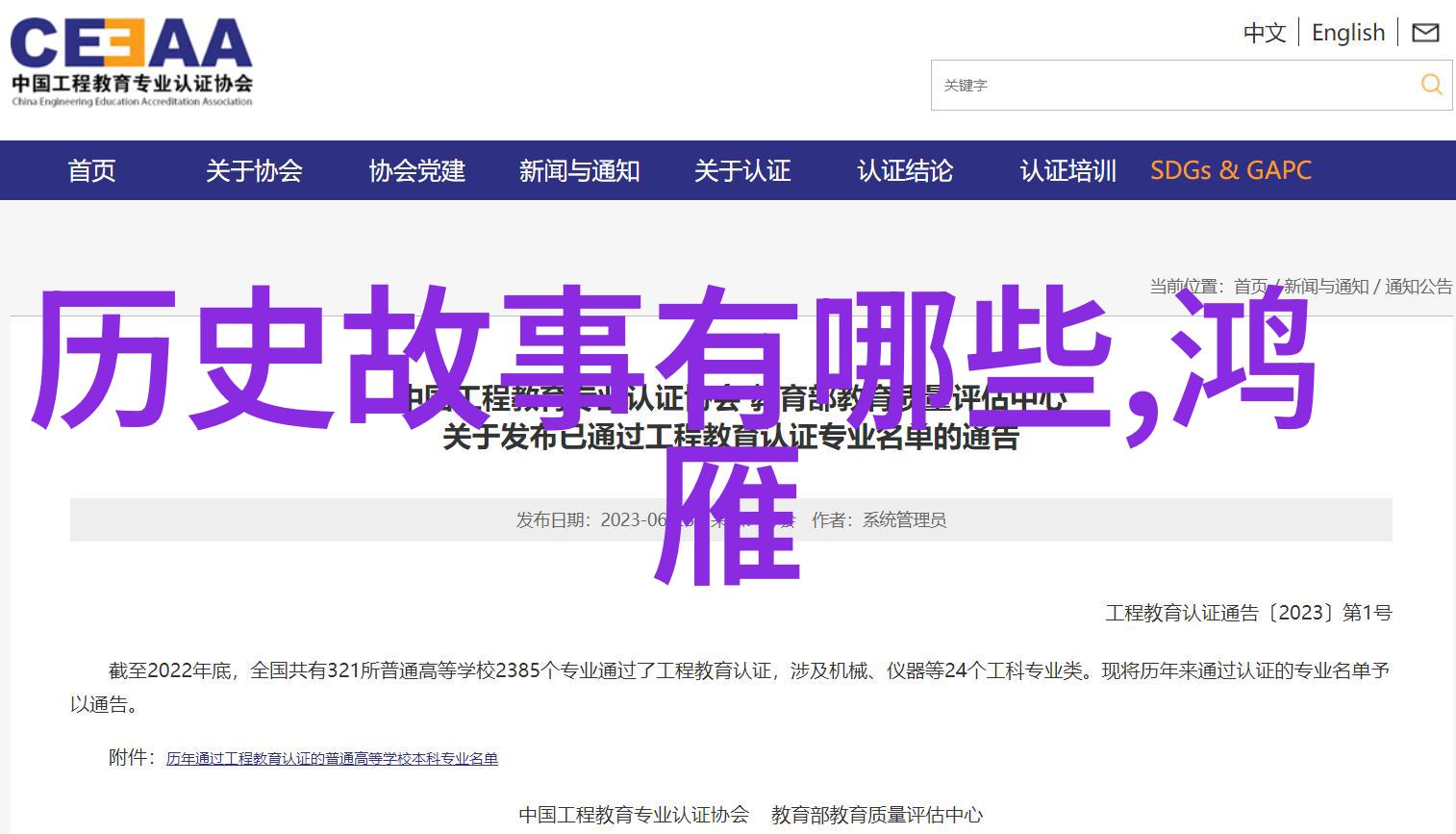Select 协会党建 in the navigation bar

[416, 170]
